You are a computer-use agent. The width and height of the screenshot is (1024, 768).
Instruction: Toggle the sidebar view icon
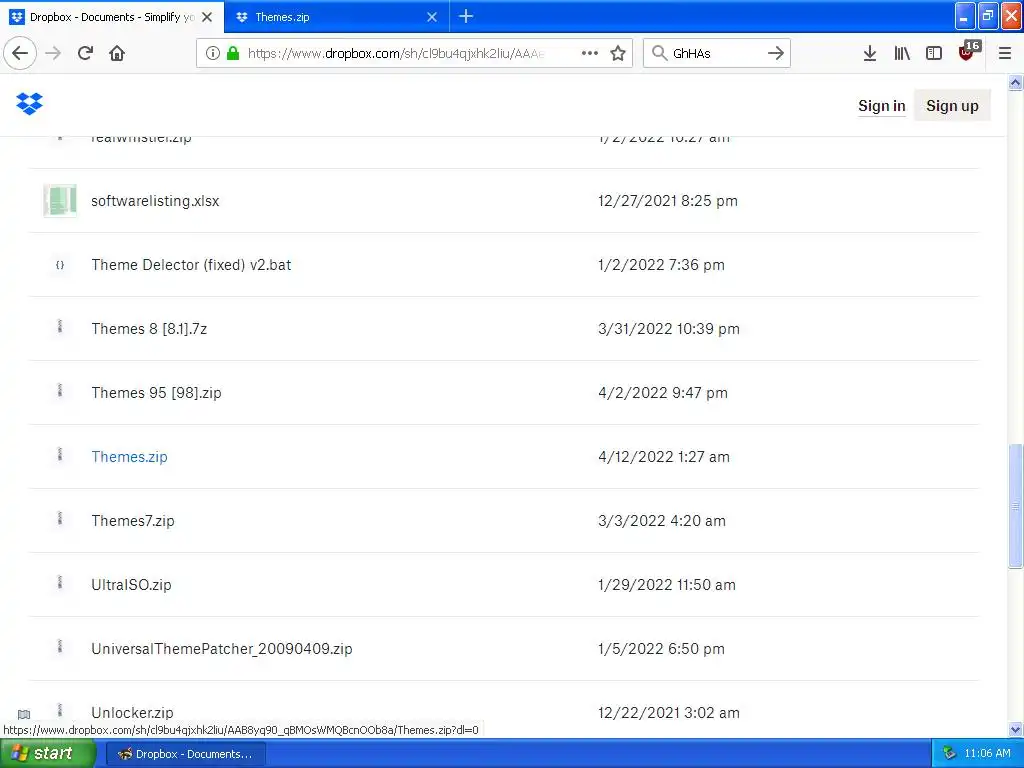click(934, 53)
